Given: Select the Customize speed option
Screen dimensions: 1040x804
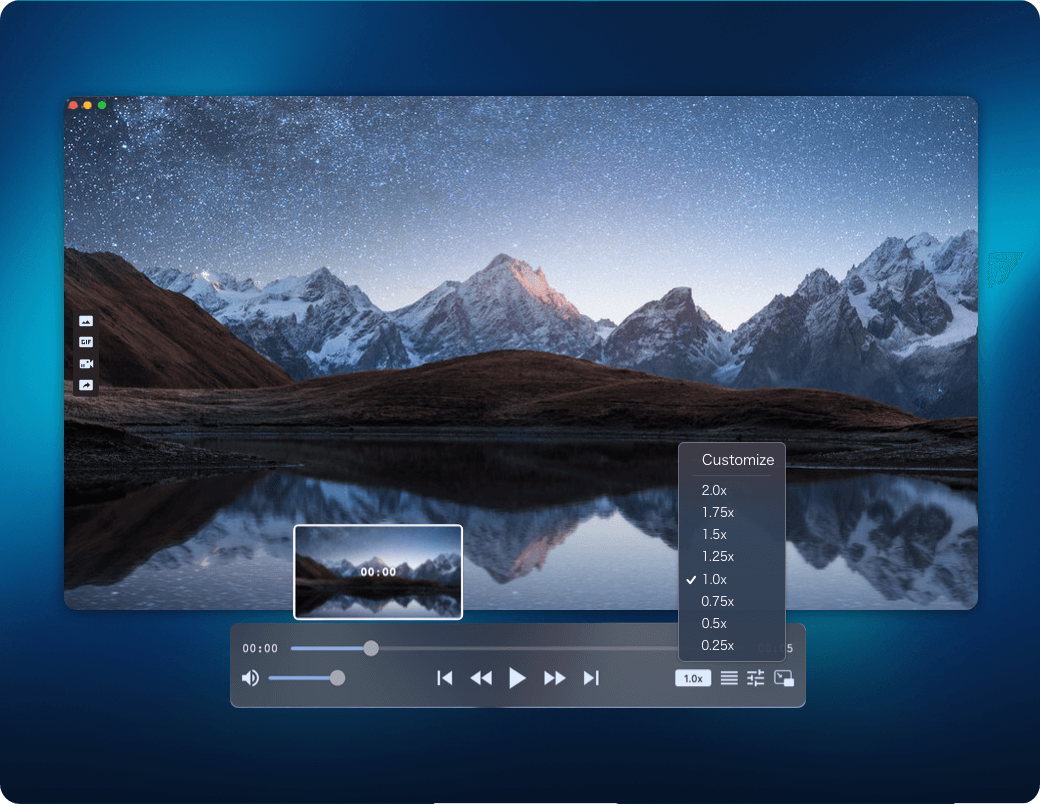Looking at the screenshot, I should 737,460.
